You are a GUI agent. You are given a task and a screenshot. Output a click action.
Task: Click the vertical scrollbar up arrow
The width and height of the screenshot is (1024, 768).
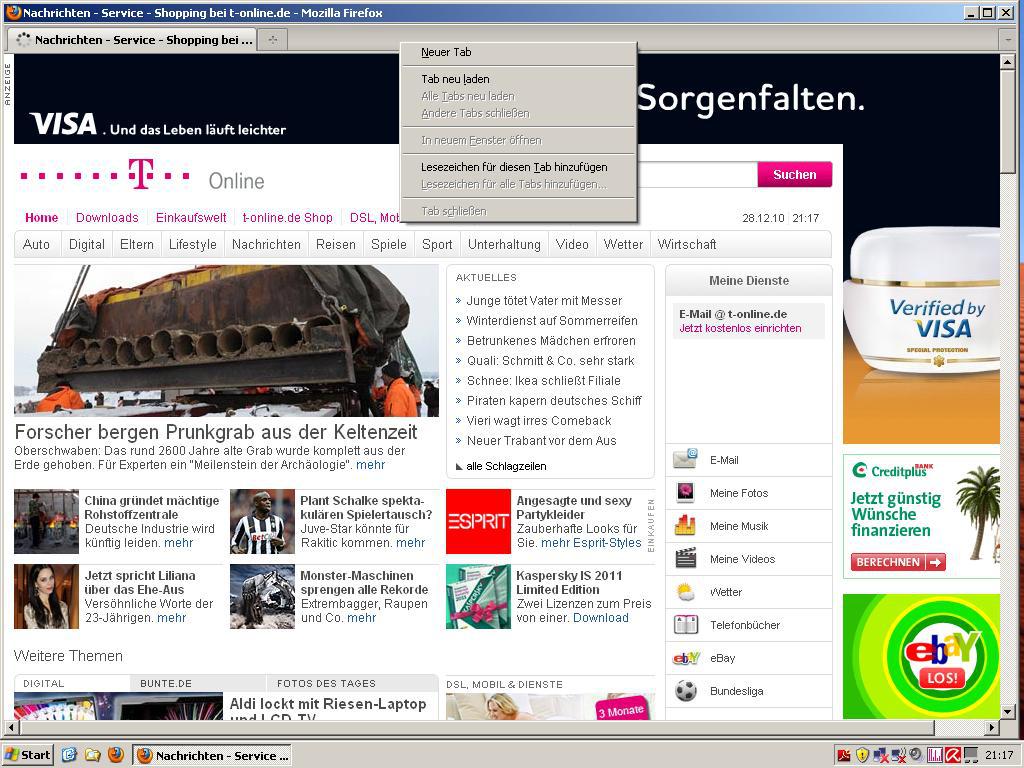(1007, 62)
